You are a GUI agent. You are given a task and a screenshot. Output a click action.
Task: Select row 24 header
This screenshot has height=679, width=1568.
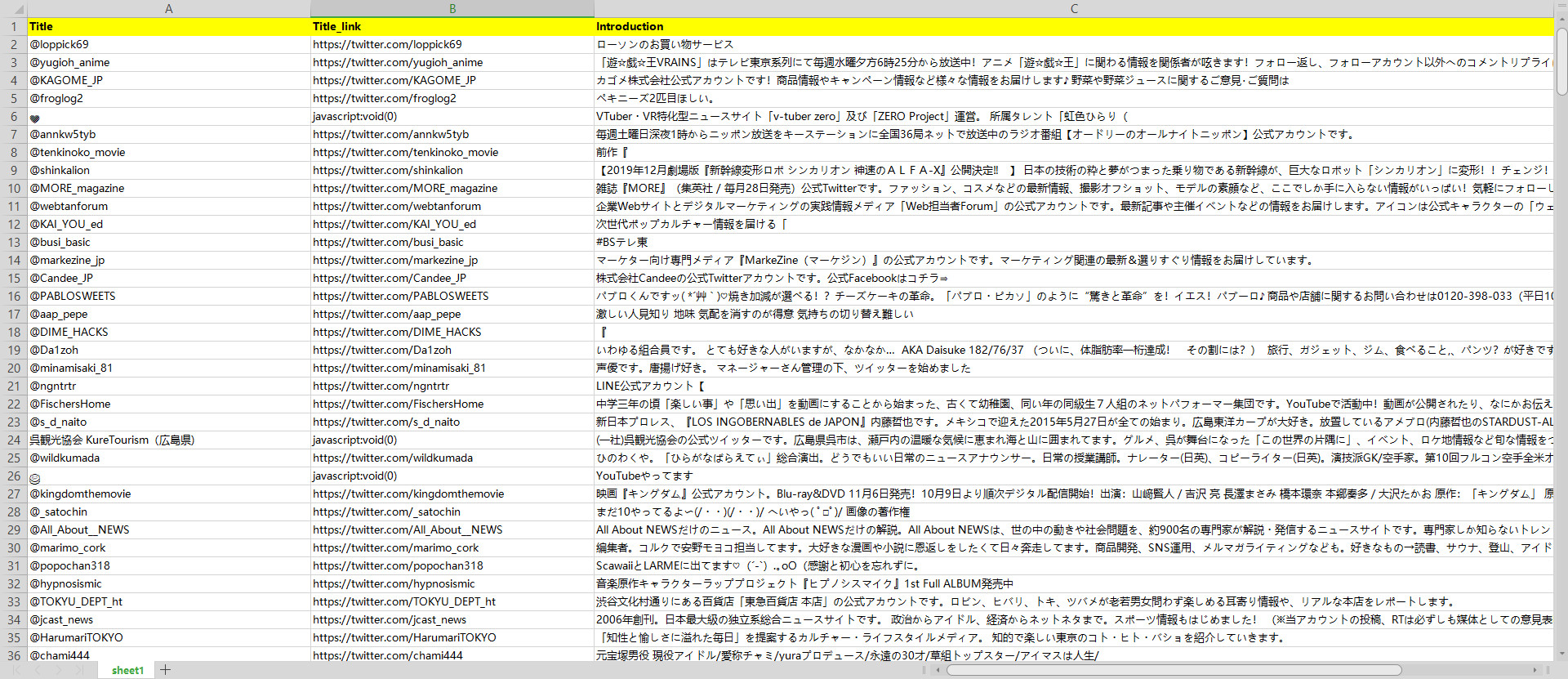tap(14, 440)
